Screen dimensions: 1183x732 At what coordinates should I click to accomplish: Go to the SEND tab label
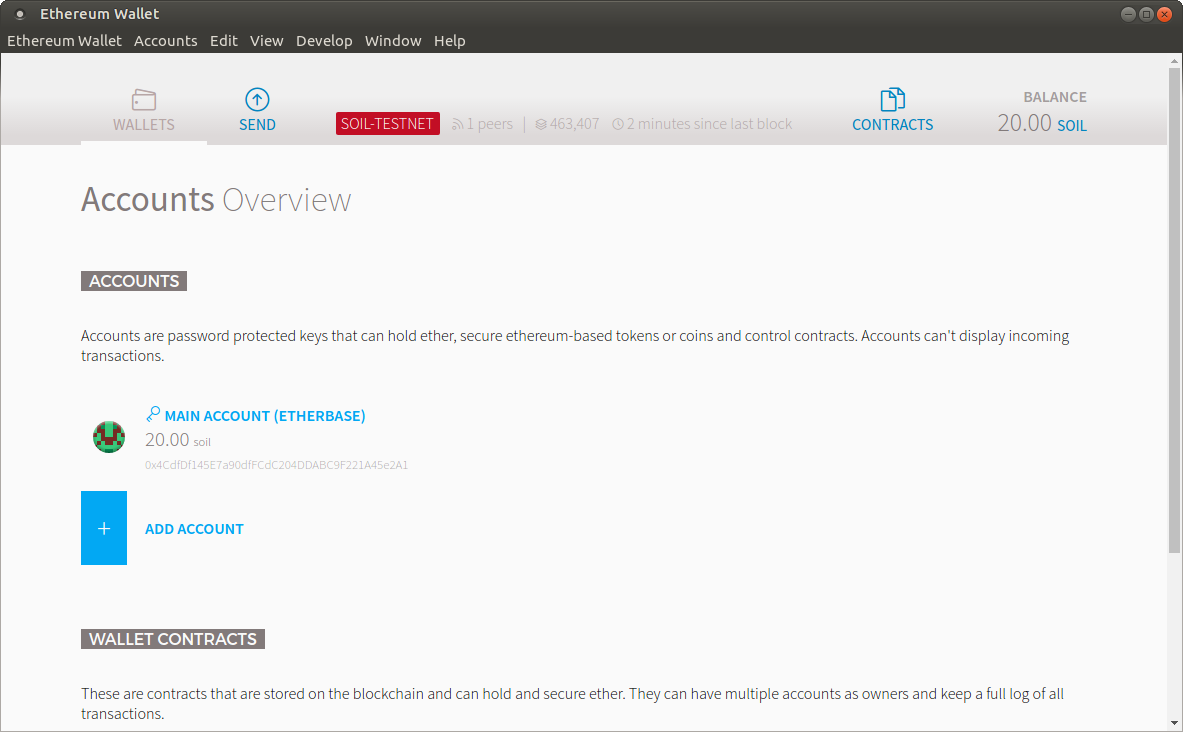coord(257,125)
